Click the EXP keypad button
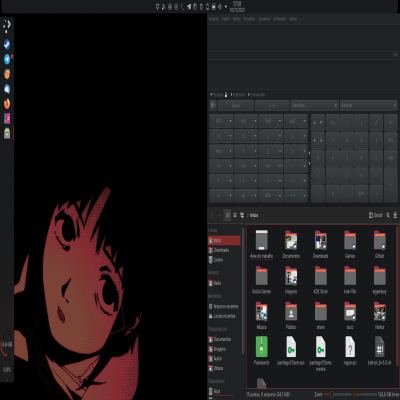Screen dimensions: 400x400 point(361,193)
